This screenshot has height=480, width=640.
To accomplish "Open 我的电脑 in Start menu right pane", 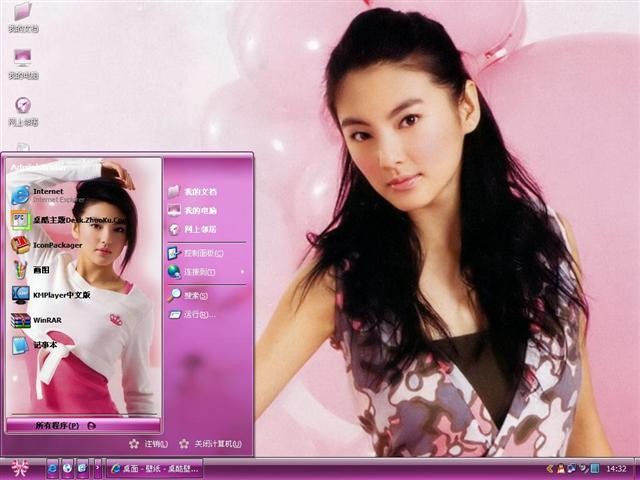I will (x=193, y=210).
